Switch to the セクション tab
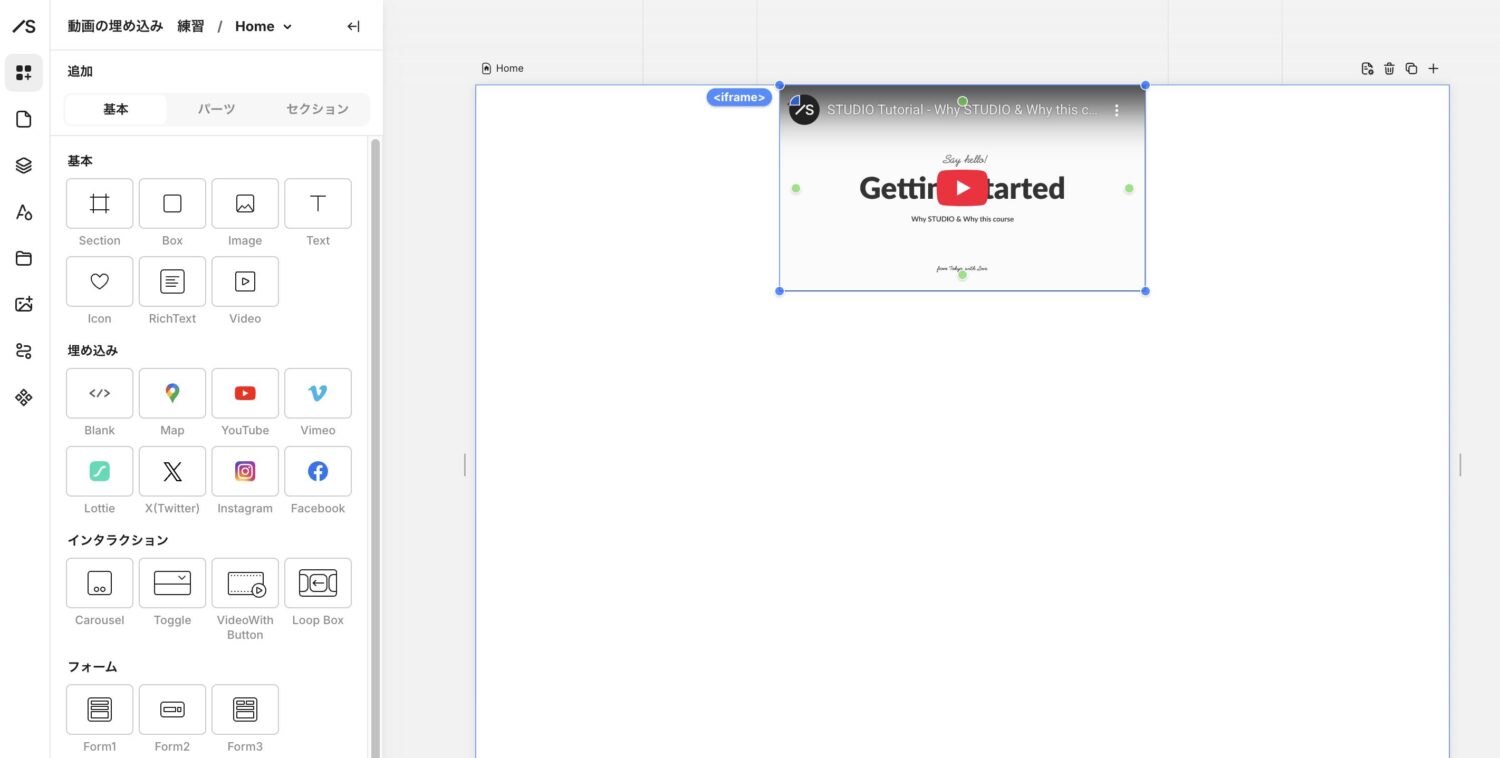 [x=317, y=109]
